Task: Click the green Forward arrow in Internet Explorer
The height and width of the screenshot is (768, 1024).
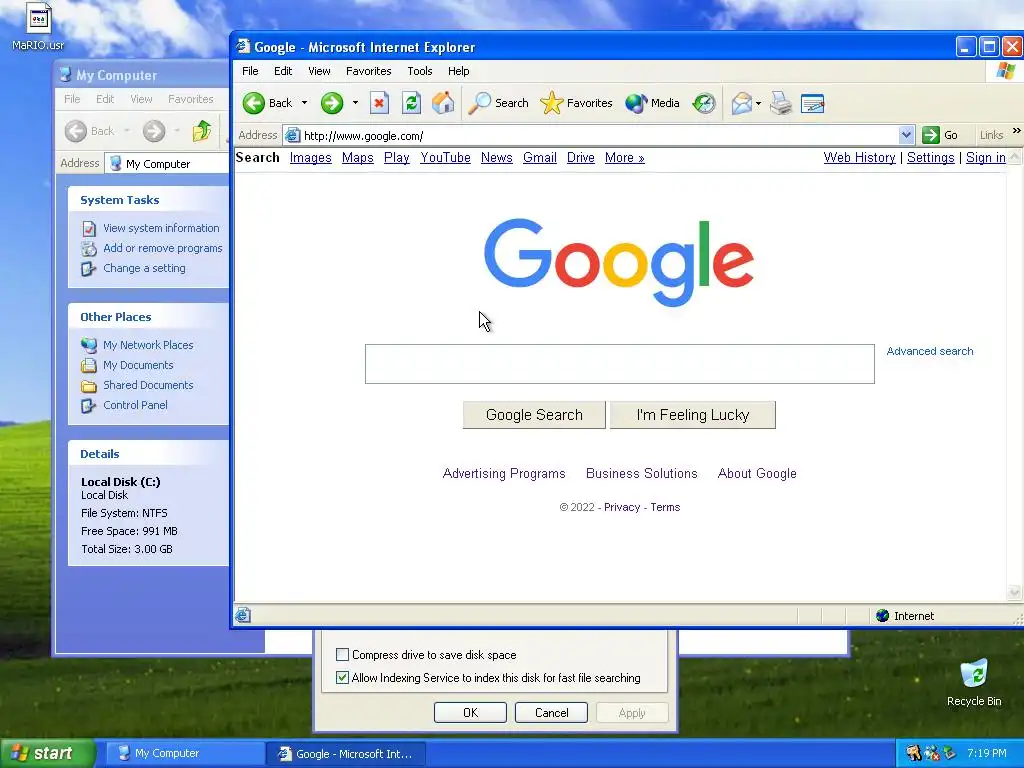Action: tap(332, 103)
